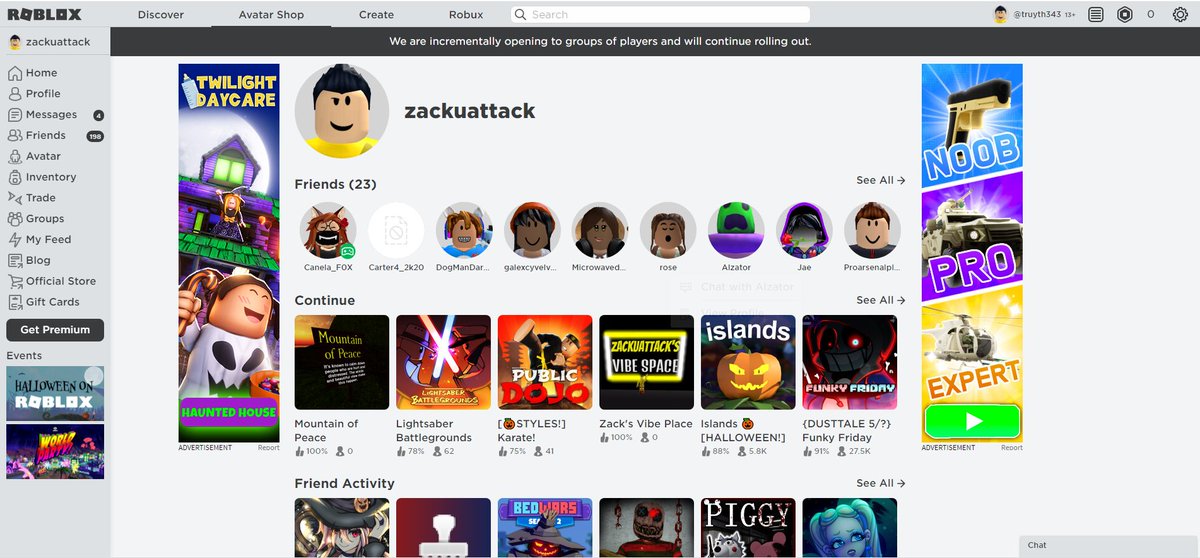Open Zack's Vibe Place thumbnail

click(x=646, y=362)
